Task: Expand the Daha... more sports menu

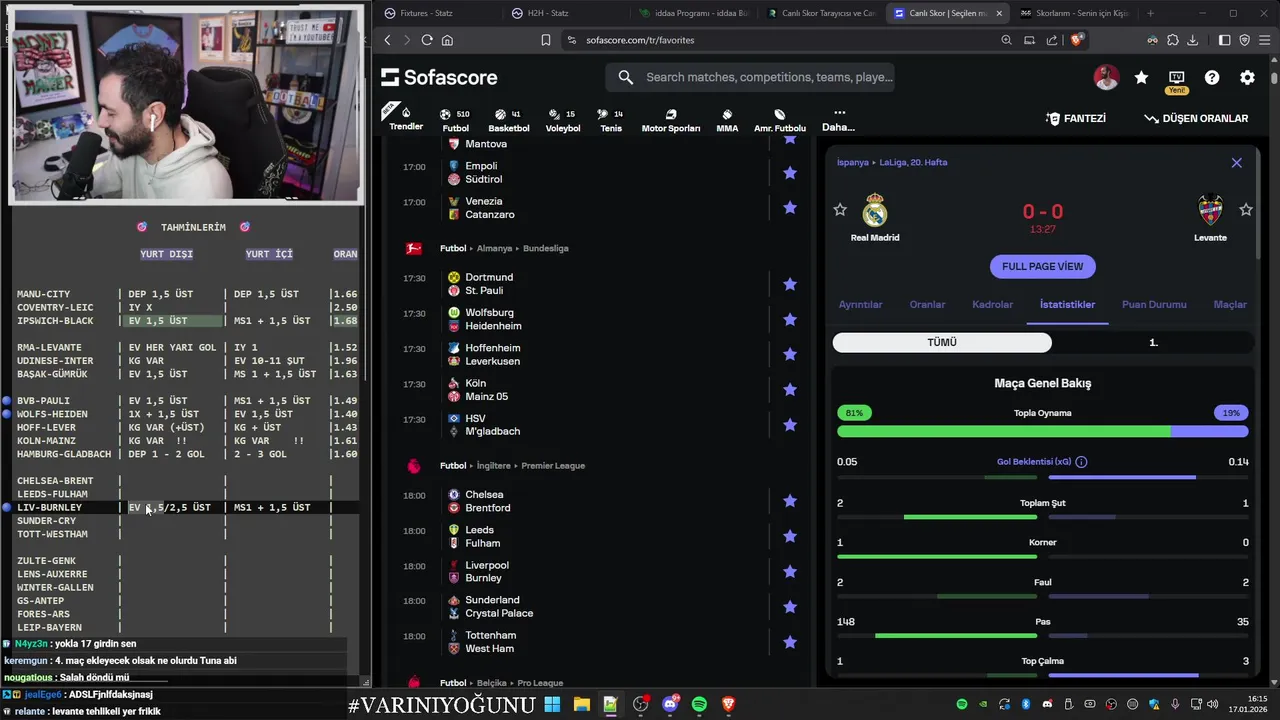Action: 838,120
